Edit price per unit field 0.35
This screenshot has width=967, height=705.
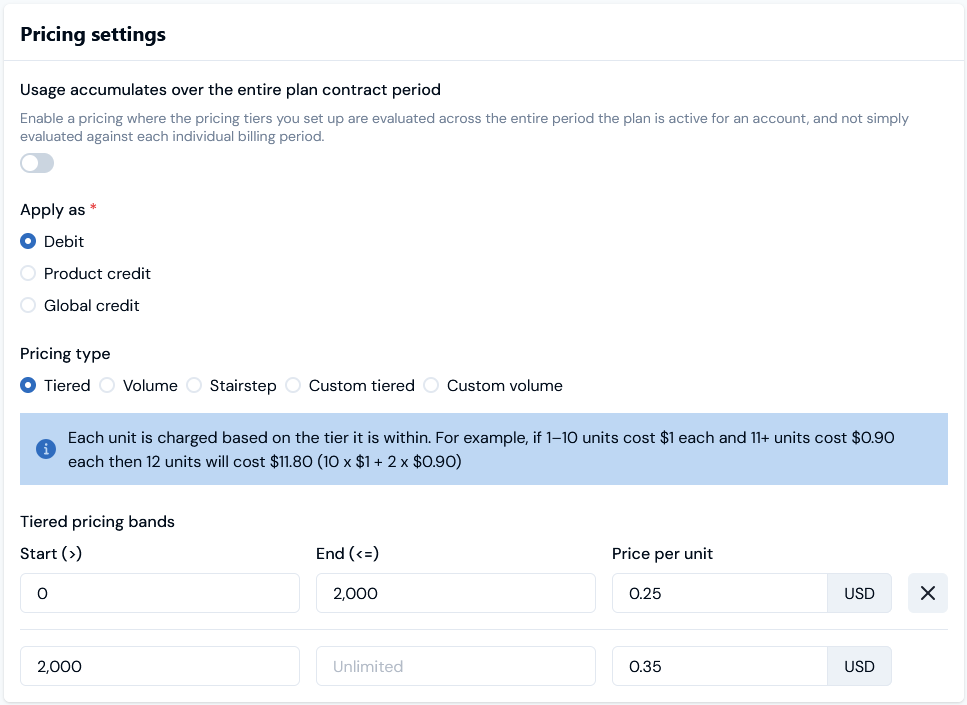[720, 666]
